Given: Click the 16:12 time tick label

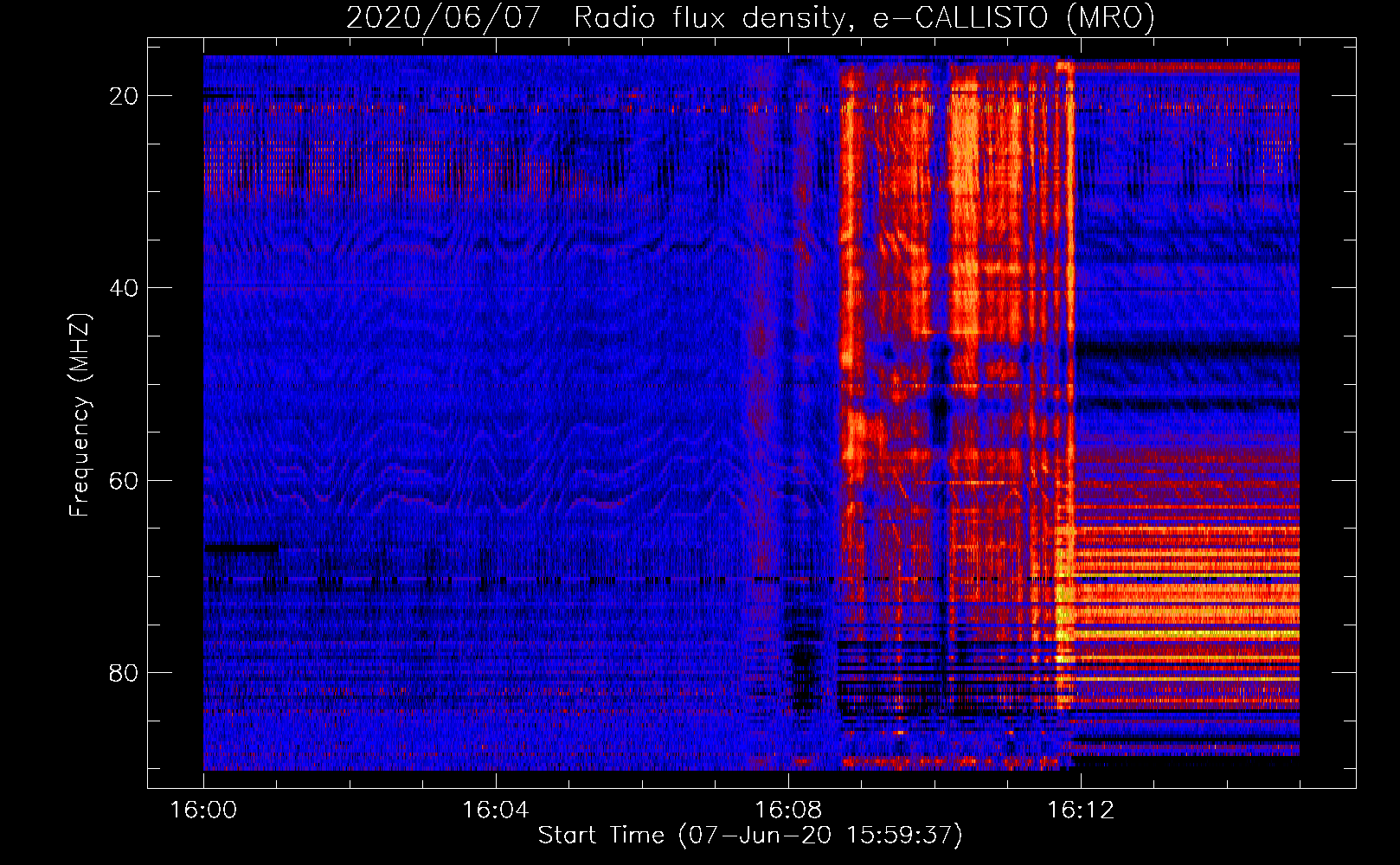Looking at the screenshot, I should tap(1080, 811).
